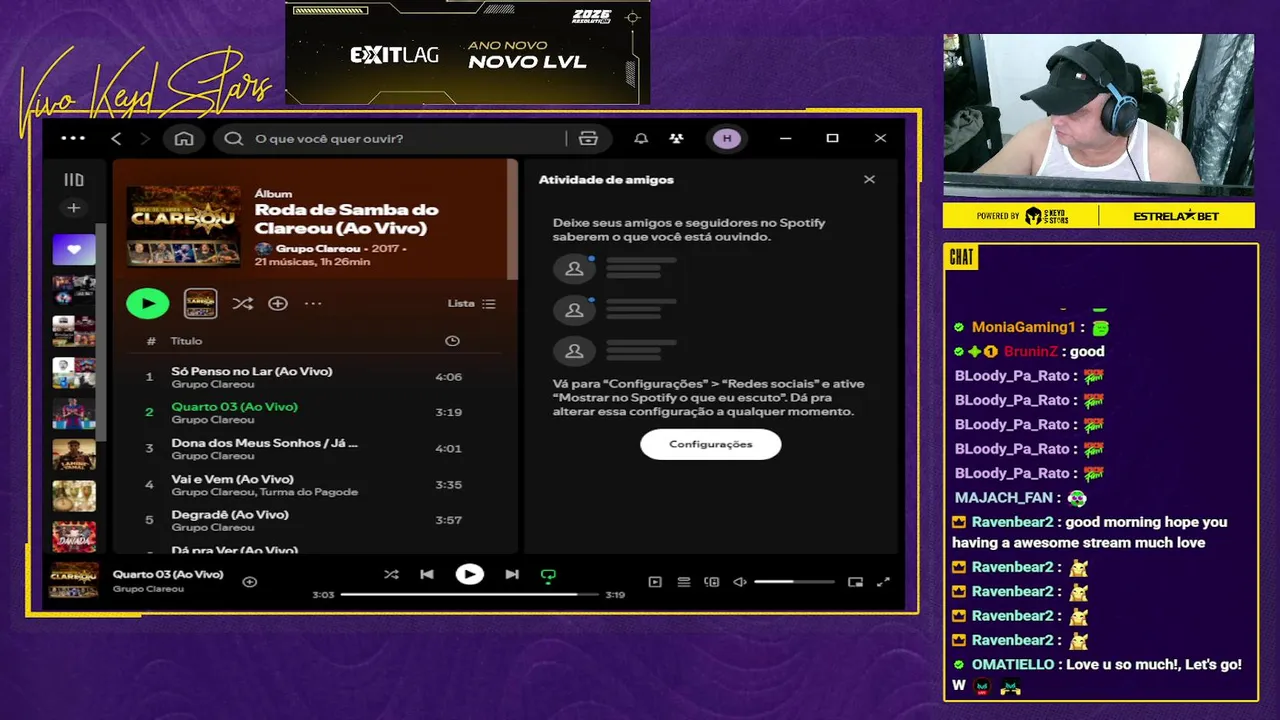Screen dimensions: 1280x720
Task: Open the Liked Songs heart playlist
Action: 74,249
